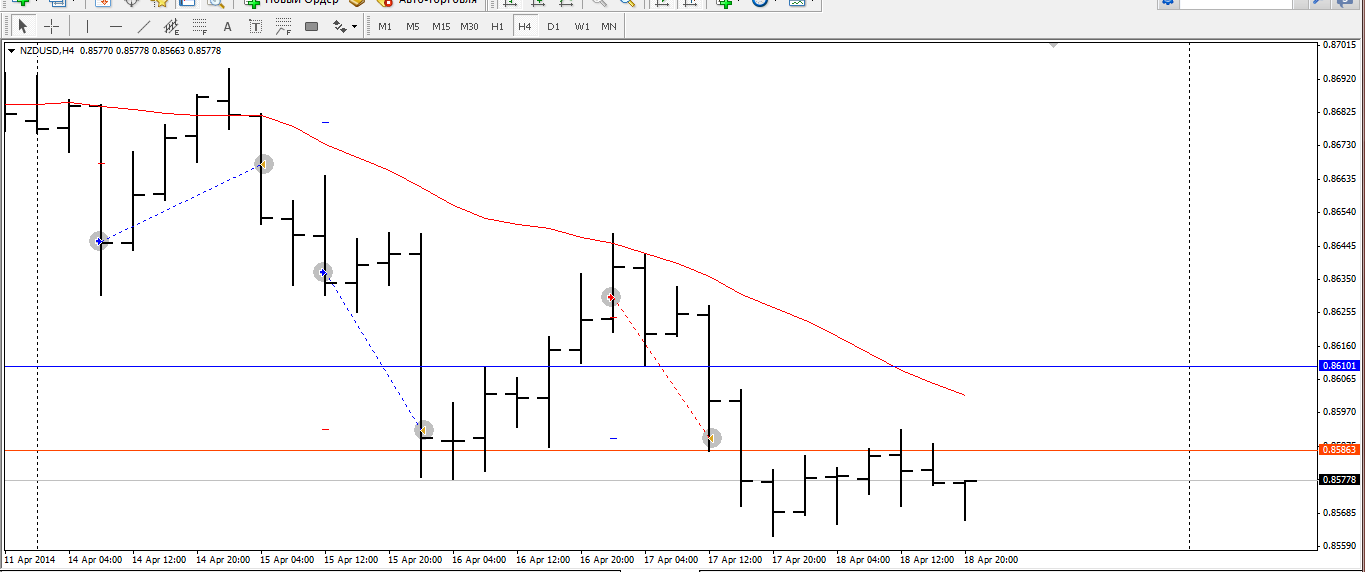The image size is (1365, 572).
Task: Choose the Horizontal Line drawing tool
Action: click(116, 26)
